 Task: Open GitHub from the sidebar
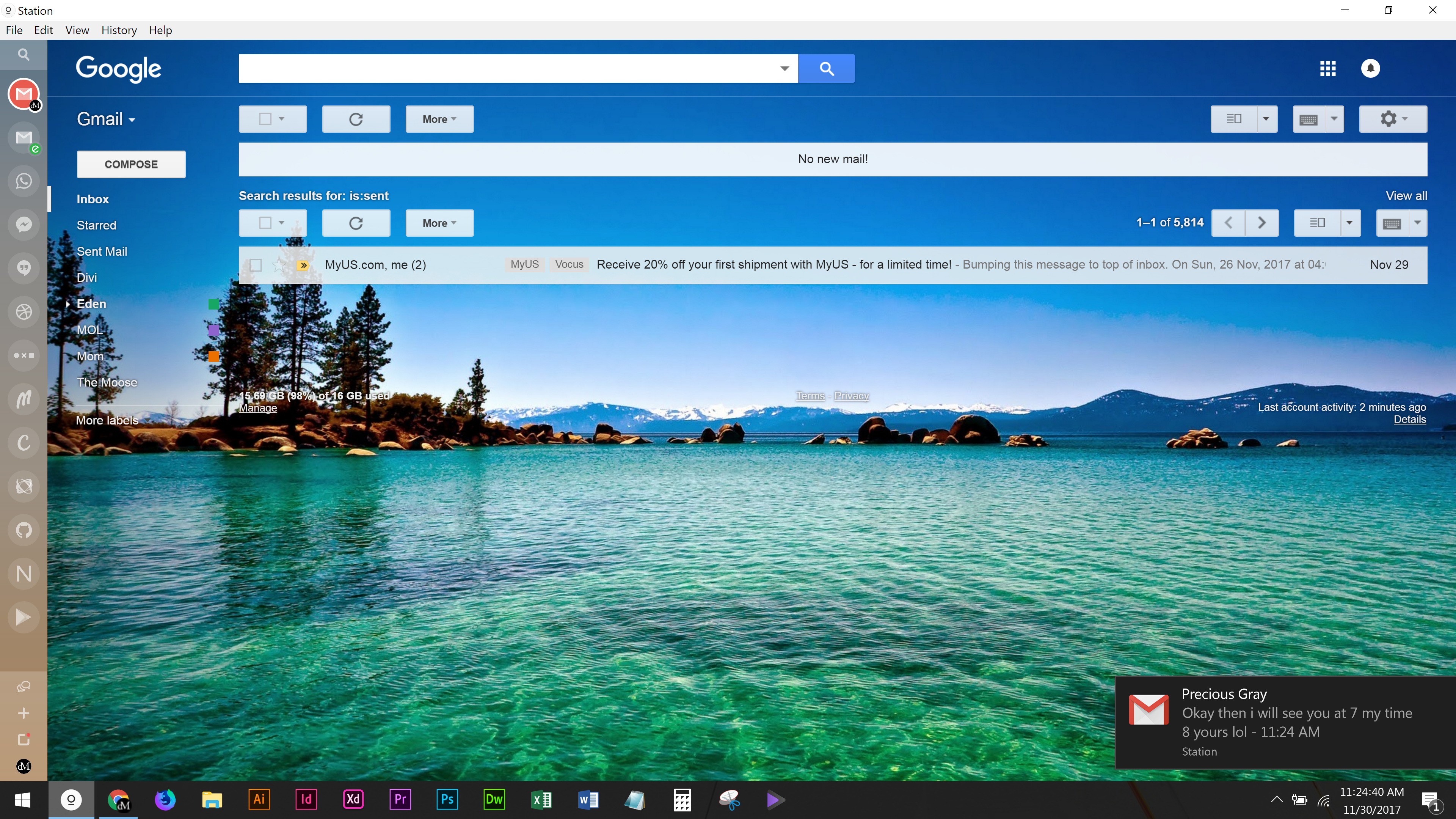coord(24,530)
